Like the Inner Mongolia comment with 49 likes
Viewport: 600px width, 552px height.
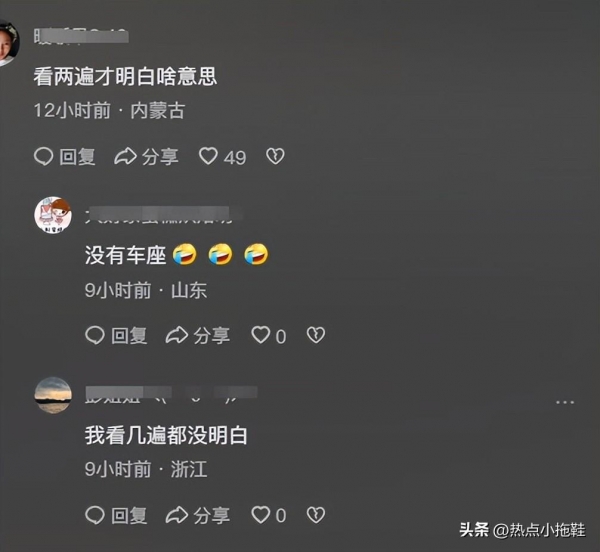tap(209, 156)
